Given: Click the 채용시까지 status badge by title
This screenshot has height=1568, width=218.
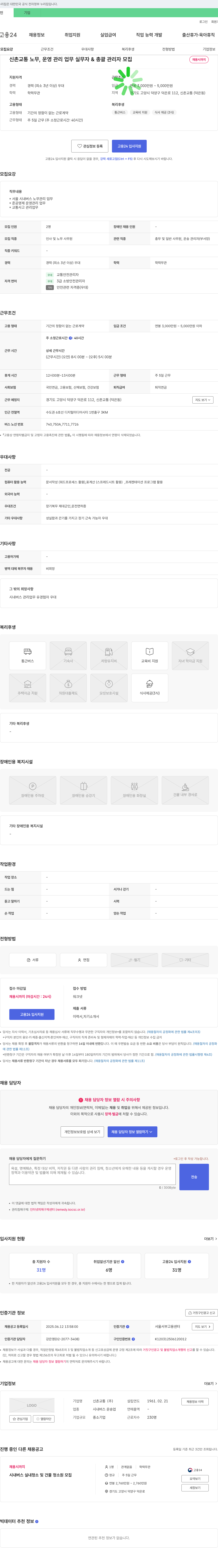Looking at the screenshot, I should (x=199, y=60).
